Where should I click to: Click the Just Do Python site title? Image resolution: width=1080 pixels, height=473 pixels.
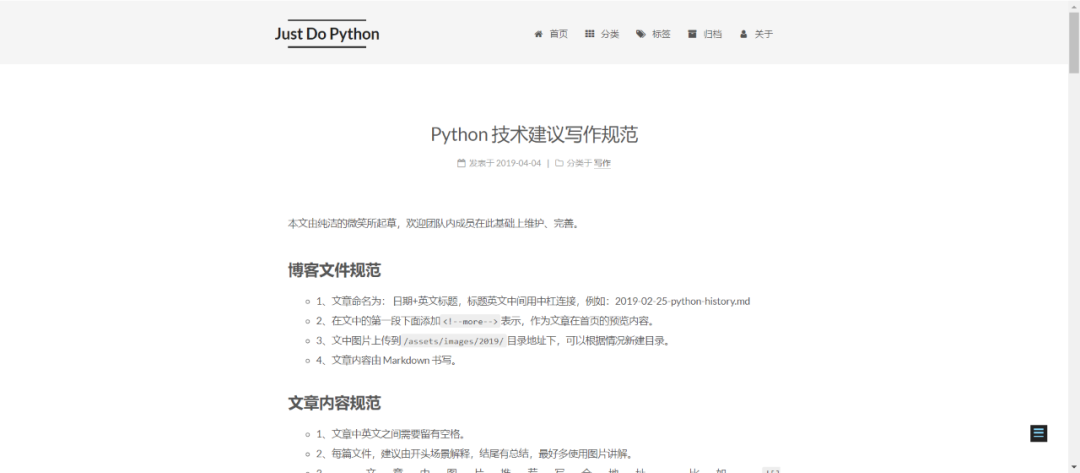click(x=327, y=34)
